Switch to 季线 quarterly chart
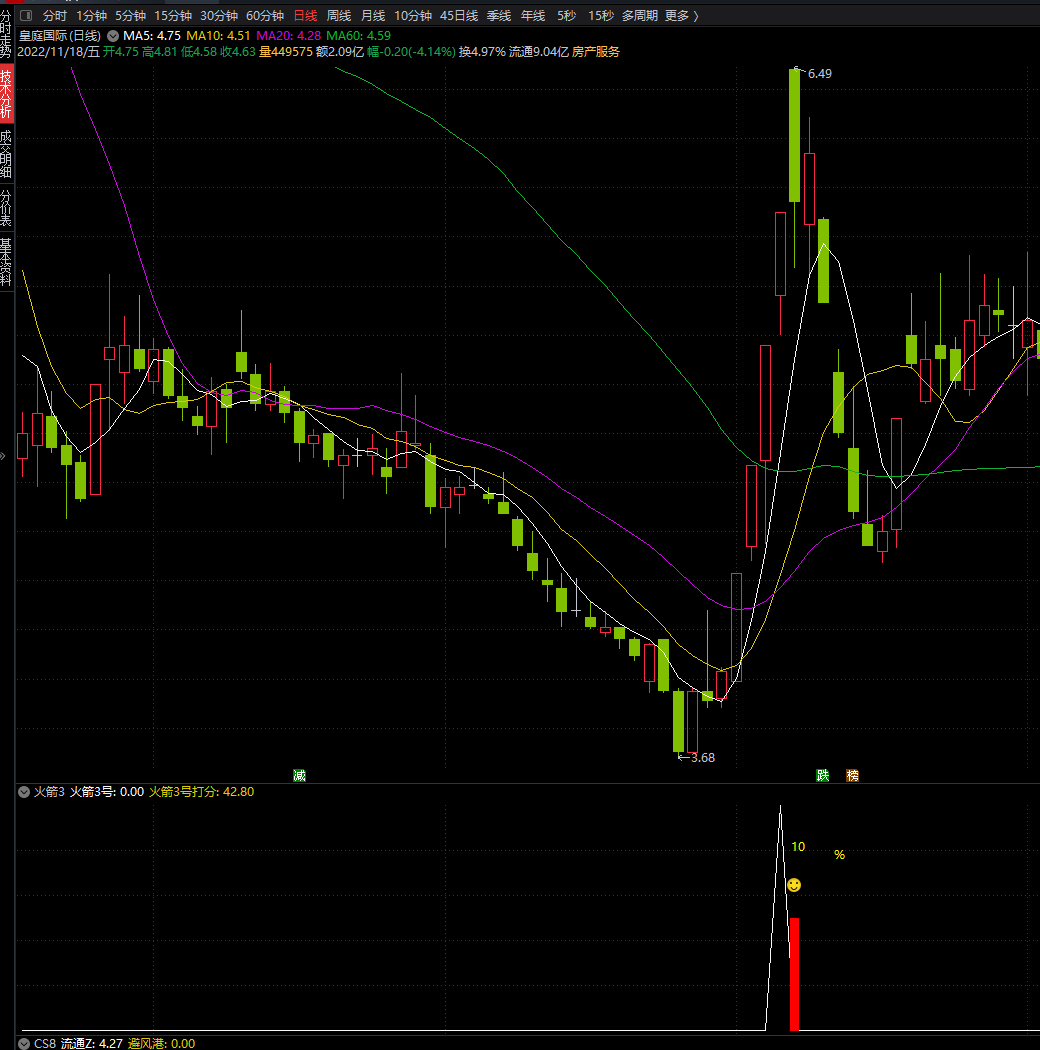 tap(499, 15)
